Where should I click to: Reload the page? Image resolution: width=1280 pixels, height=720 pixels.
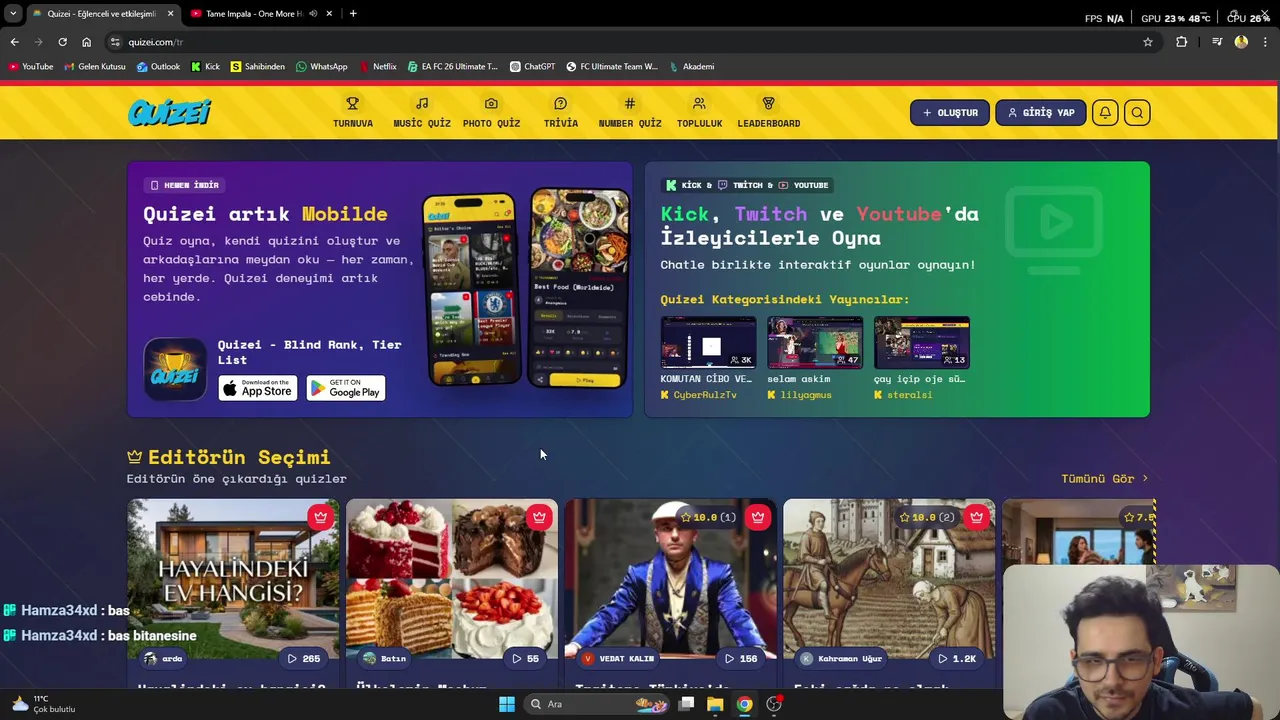click(62, 42)
